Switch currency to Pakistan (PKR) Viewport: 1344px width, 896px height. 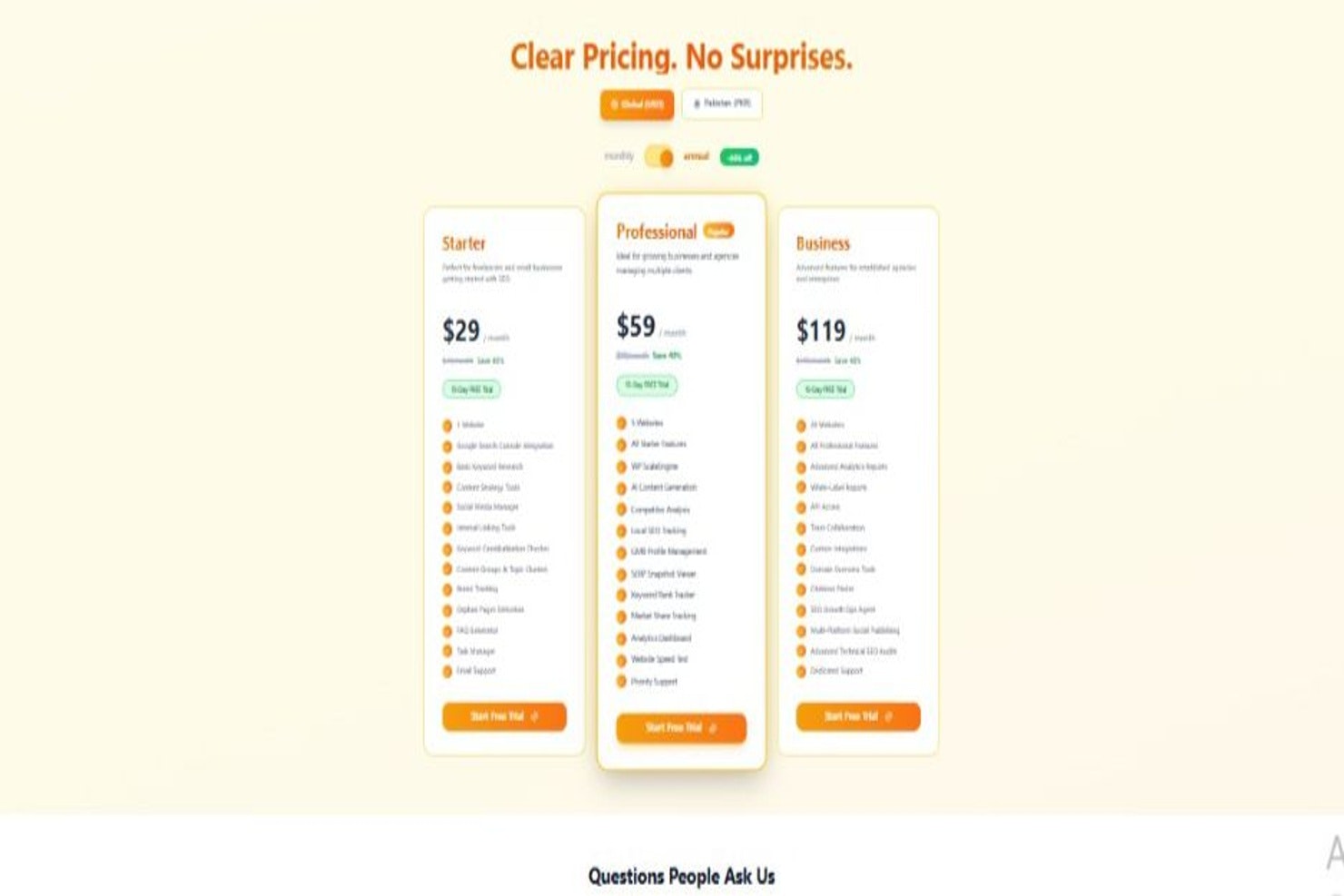tap(723, 105)
